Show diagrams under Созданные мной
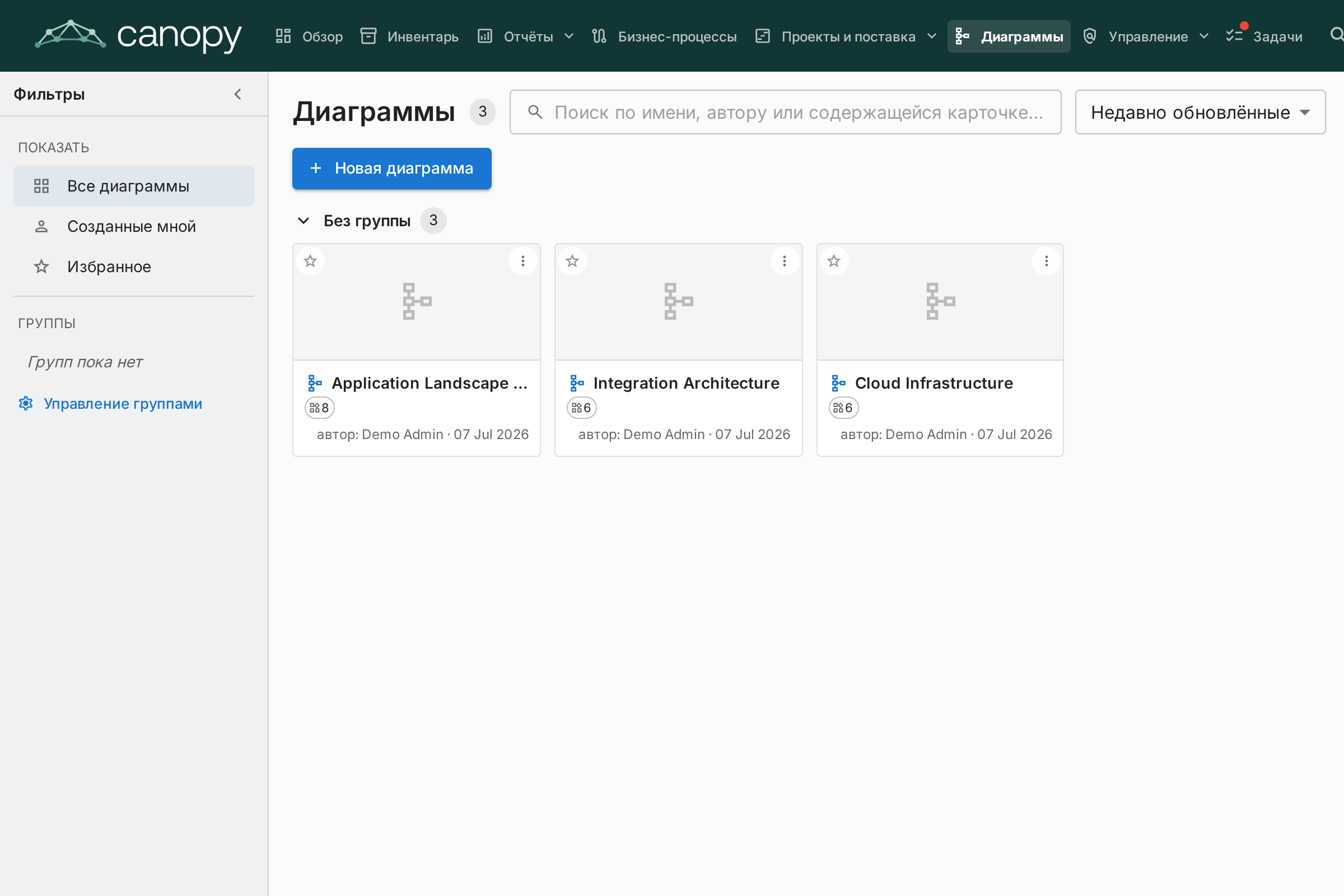The width and height of the screenshot is (1344, 896). point(134,226)
